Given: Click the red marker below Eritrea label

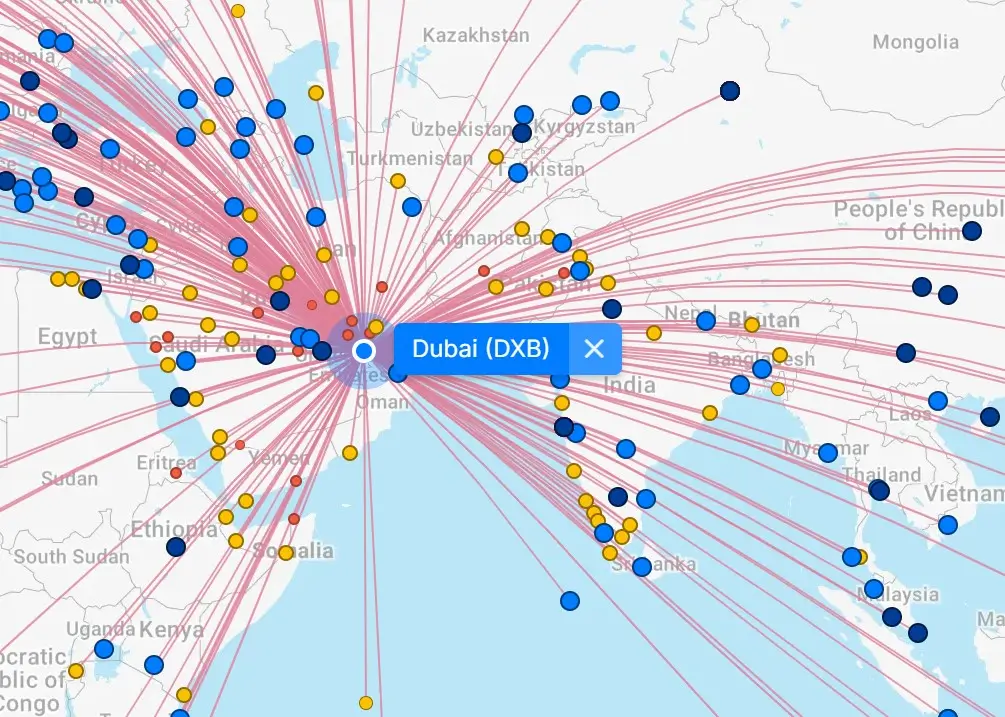Looking at the screenshot, I should click(x=176, y=473).
